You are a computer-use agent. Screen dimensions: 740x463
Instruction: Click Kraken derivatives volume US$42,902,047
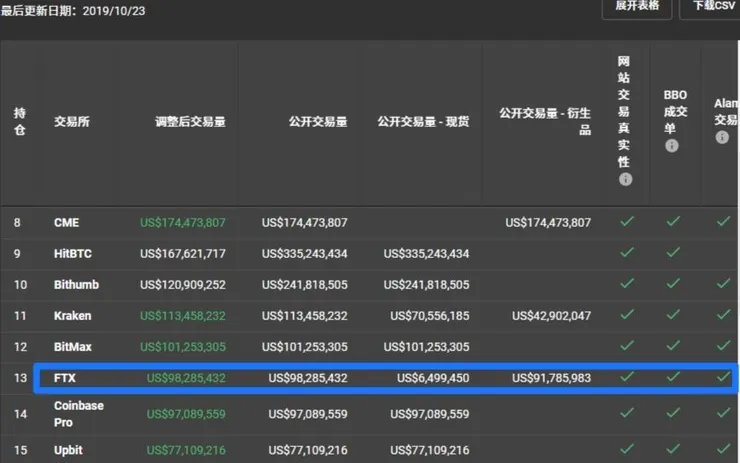tap(551, 316)
